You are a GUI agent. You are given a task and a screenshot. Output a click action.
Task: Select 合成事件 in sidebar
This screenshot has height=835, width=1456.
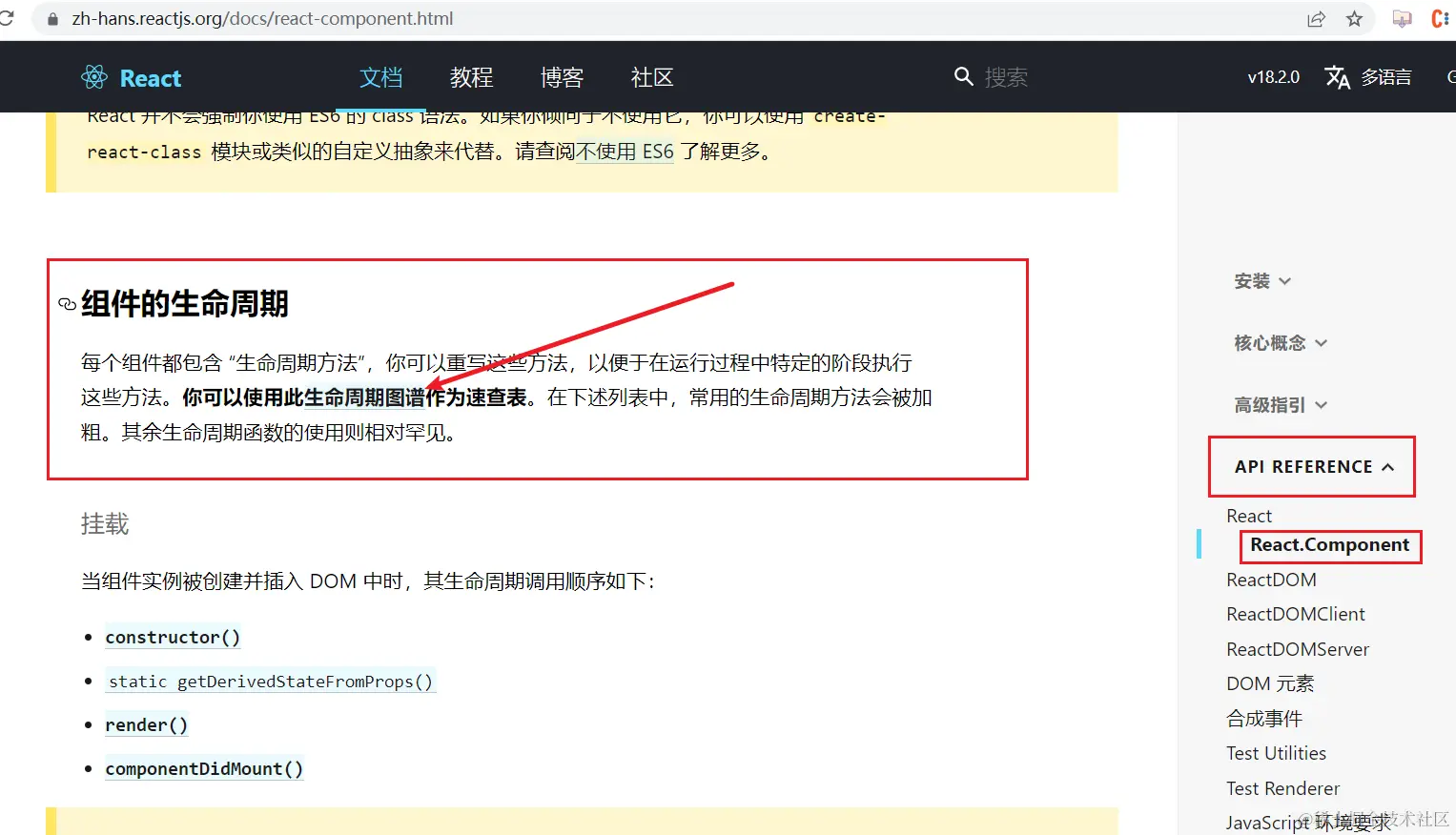[1264, 719]
